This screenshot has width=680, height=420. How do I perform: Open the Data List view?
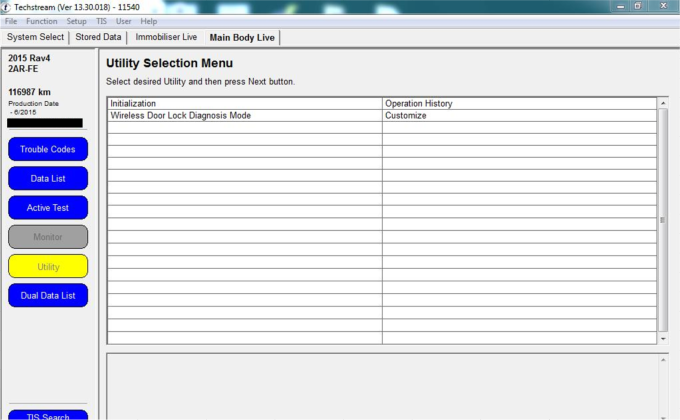48,178
